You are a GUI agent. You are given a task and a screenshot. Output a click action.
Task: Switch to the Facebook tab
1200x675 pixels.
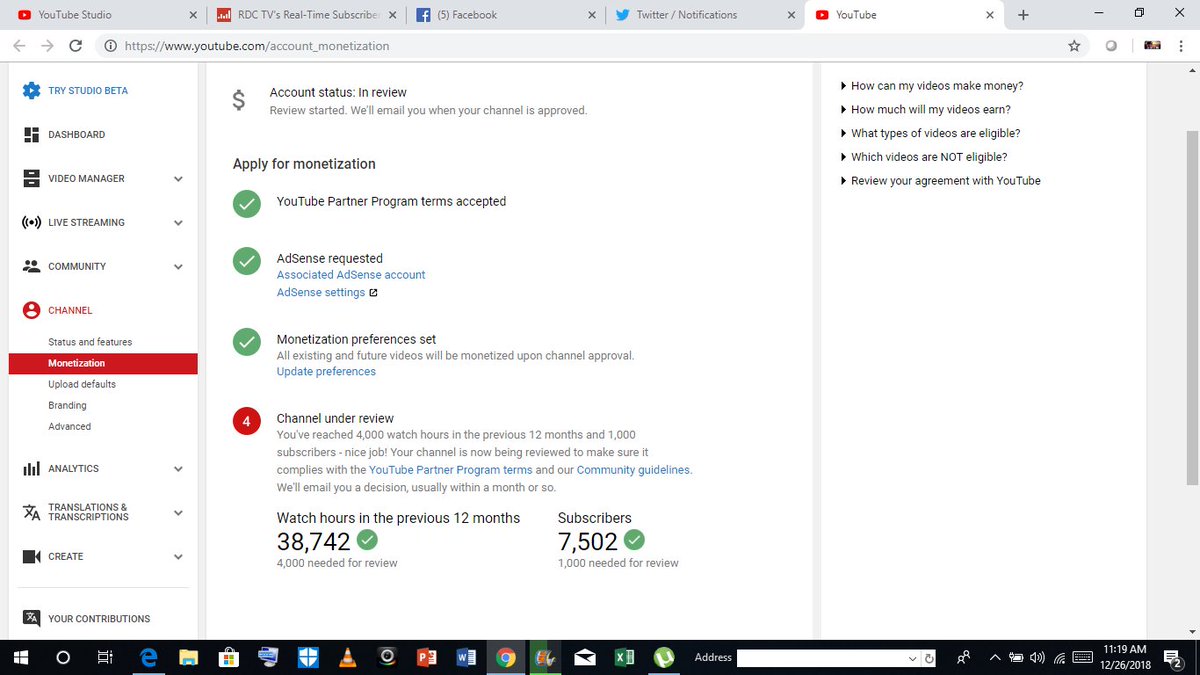point(505,15)
